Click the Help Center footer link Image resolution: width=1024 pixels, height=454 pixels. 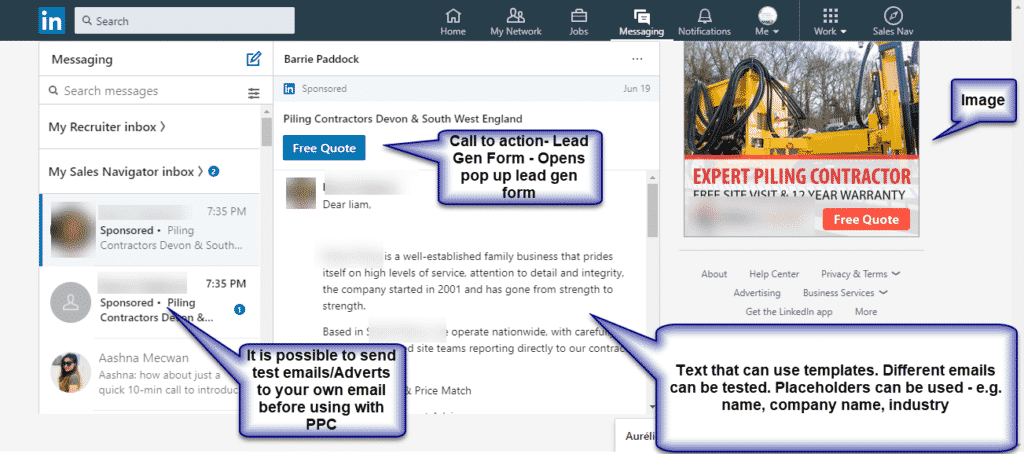coord(774,274)
